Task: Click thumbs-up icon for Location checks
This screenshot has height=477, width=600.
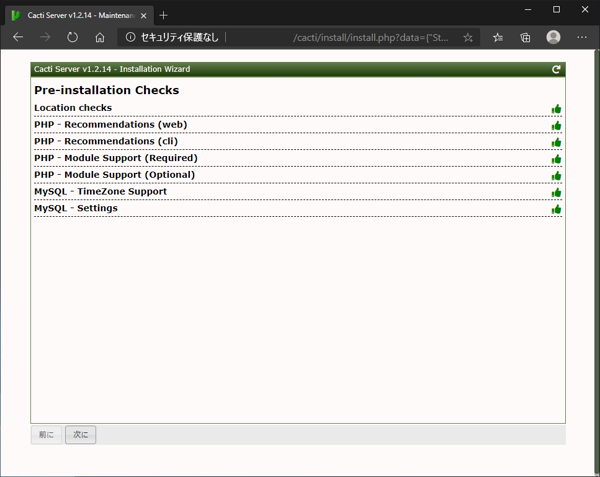Action: pyautogui.click(x=556, y=109)
